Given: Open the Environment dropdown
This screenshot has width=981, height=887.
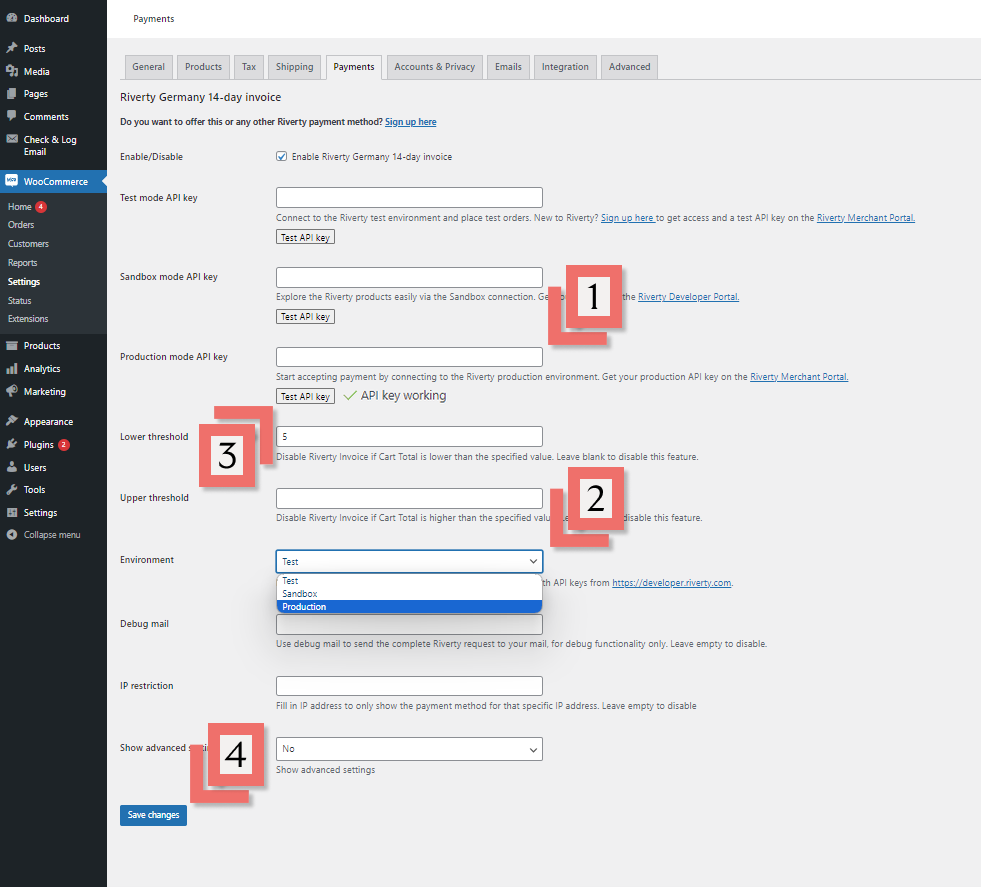Looking at the screenshot, I should [409, 561].
